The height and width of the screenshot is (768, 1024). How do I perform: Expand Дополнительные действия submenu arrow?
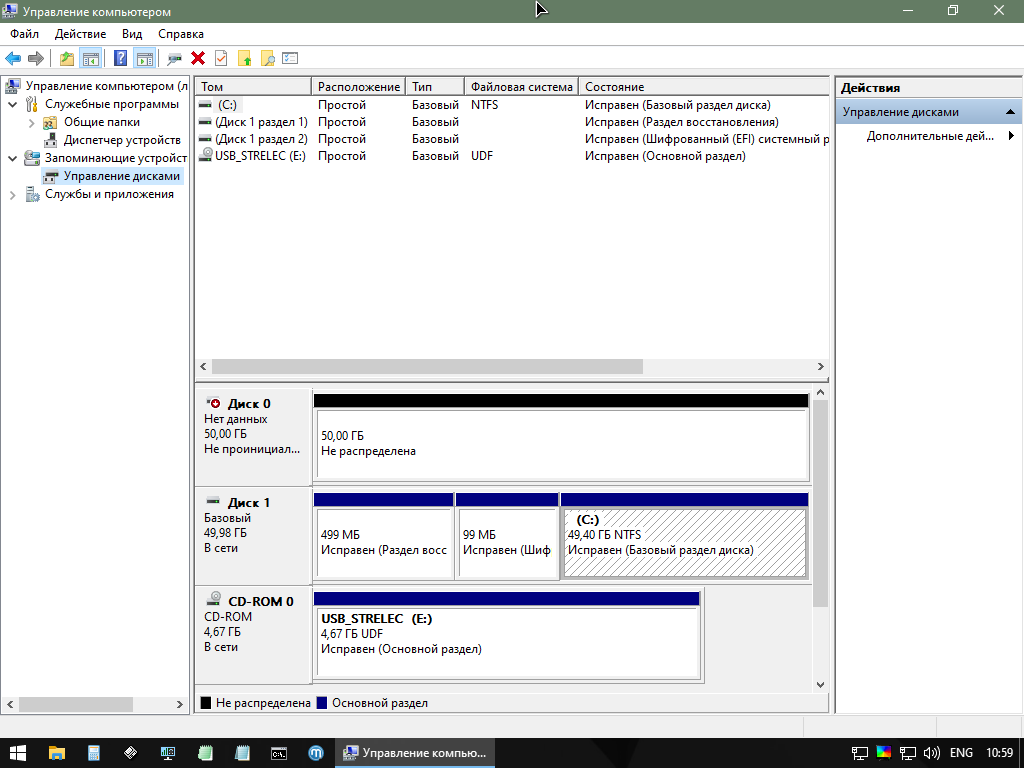1011,136
